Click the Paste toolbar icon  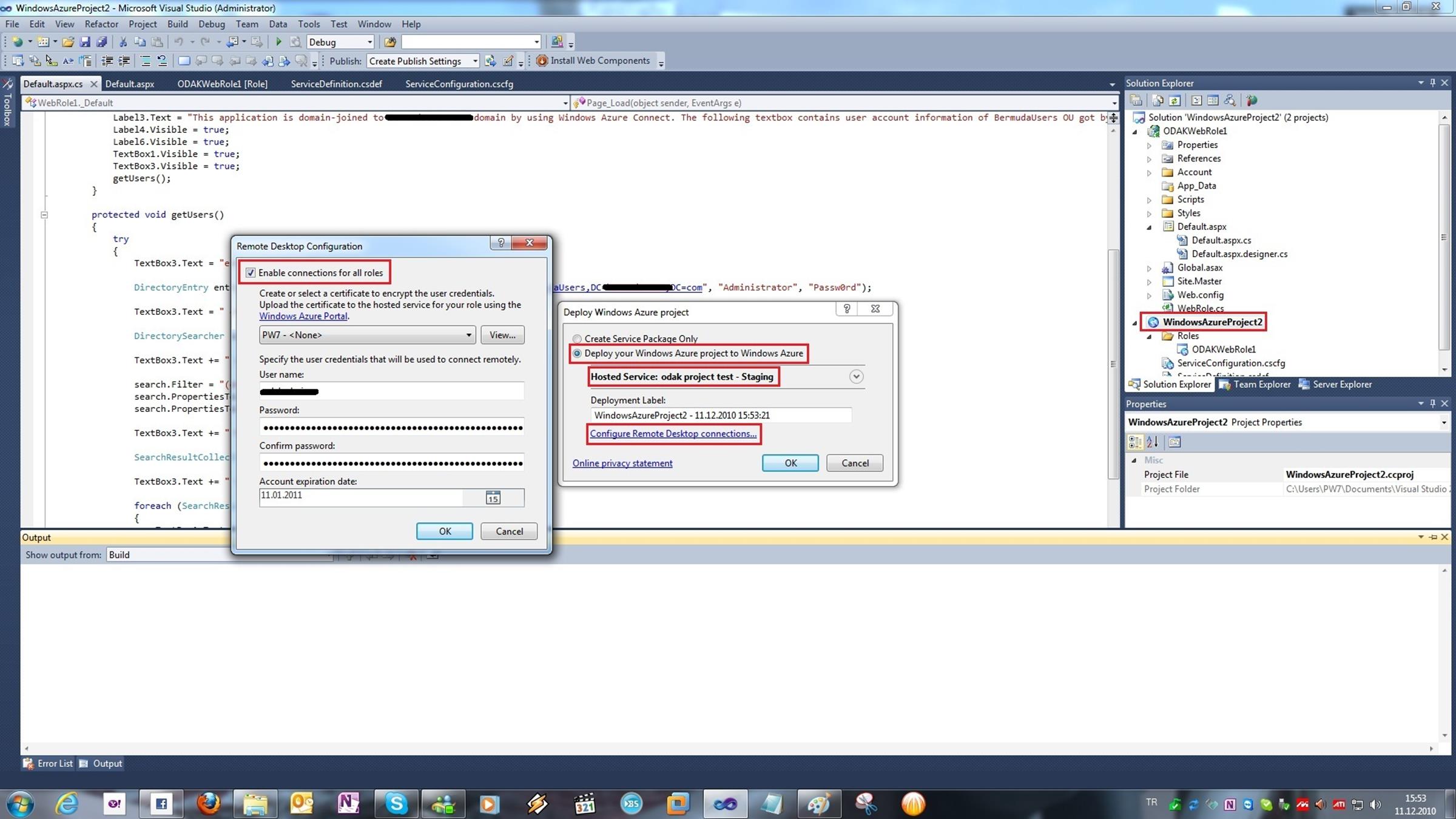tap(157, 42)
